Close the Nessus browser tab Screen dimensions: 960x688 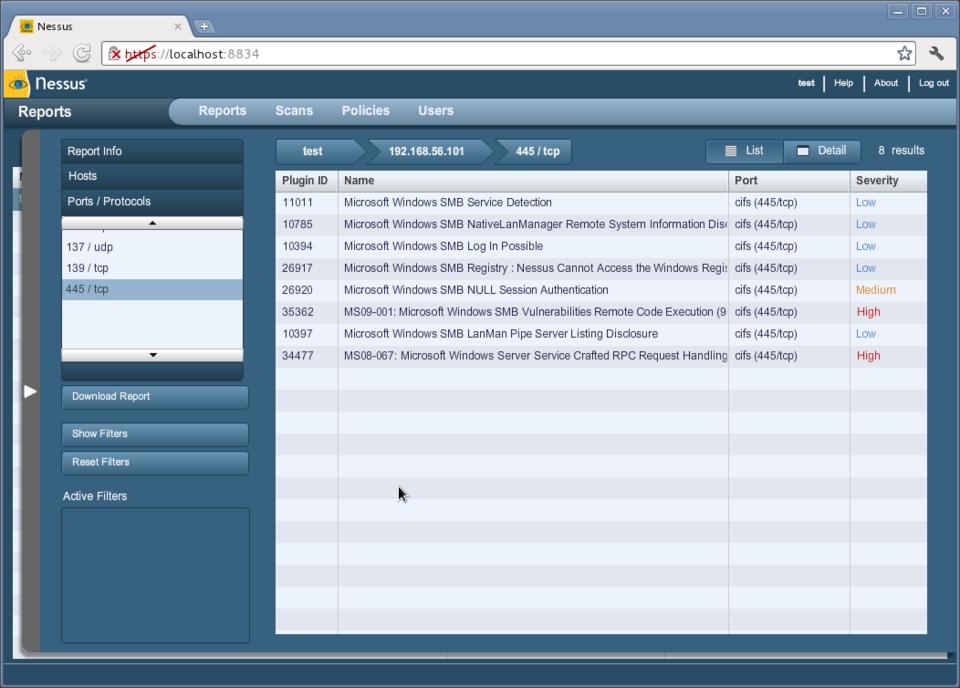(x=178, y=26)
